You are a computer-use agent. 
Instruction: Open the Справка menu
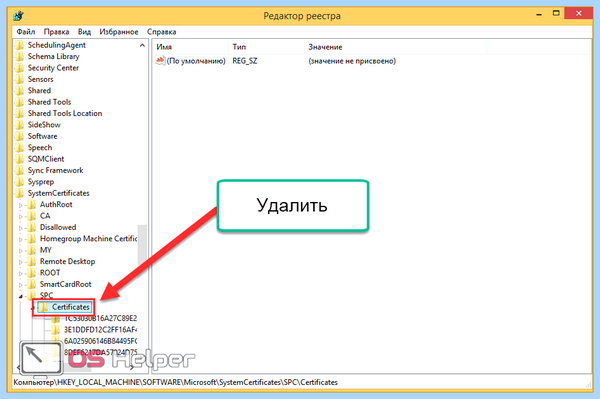(x=161, y=32)
